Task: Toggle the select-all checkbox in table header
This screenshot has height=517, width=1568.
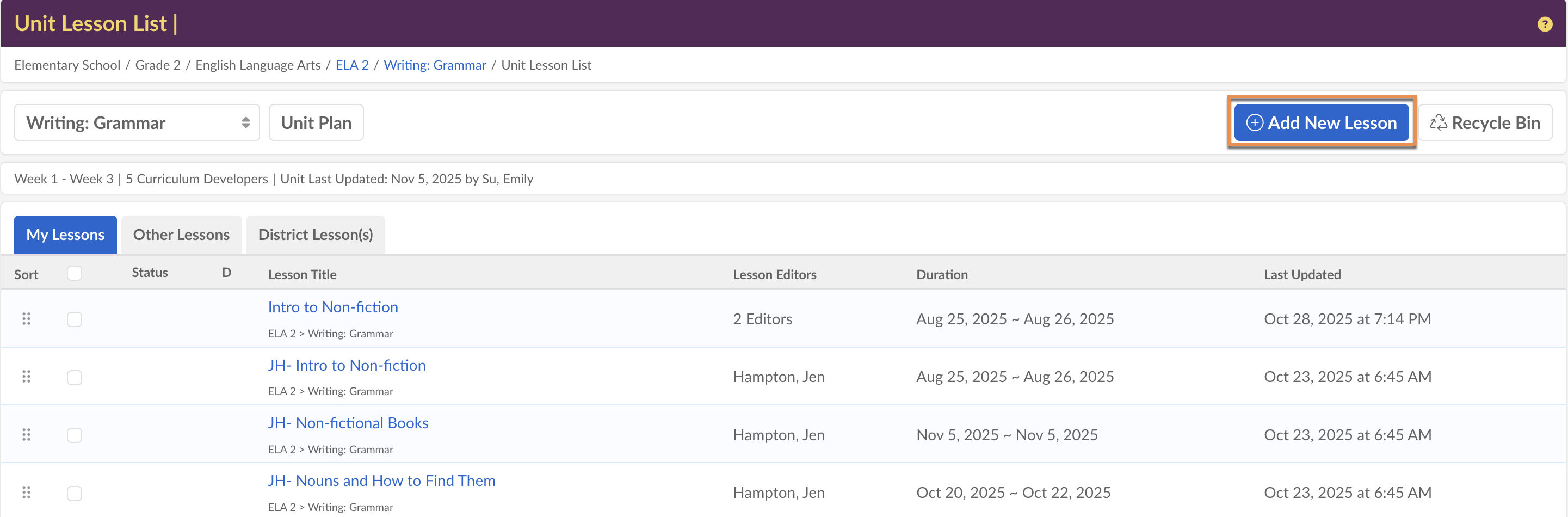Action: [74, 273]
